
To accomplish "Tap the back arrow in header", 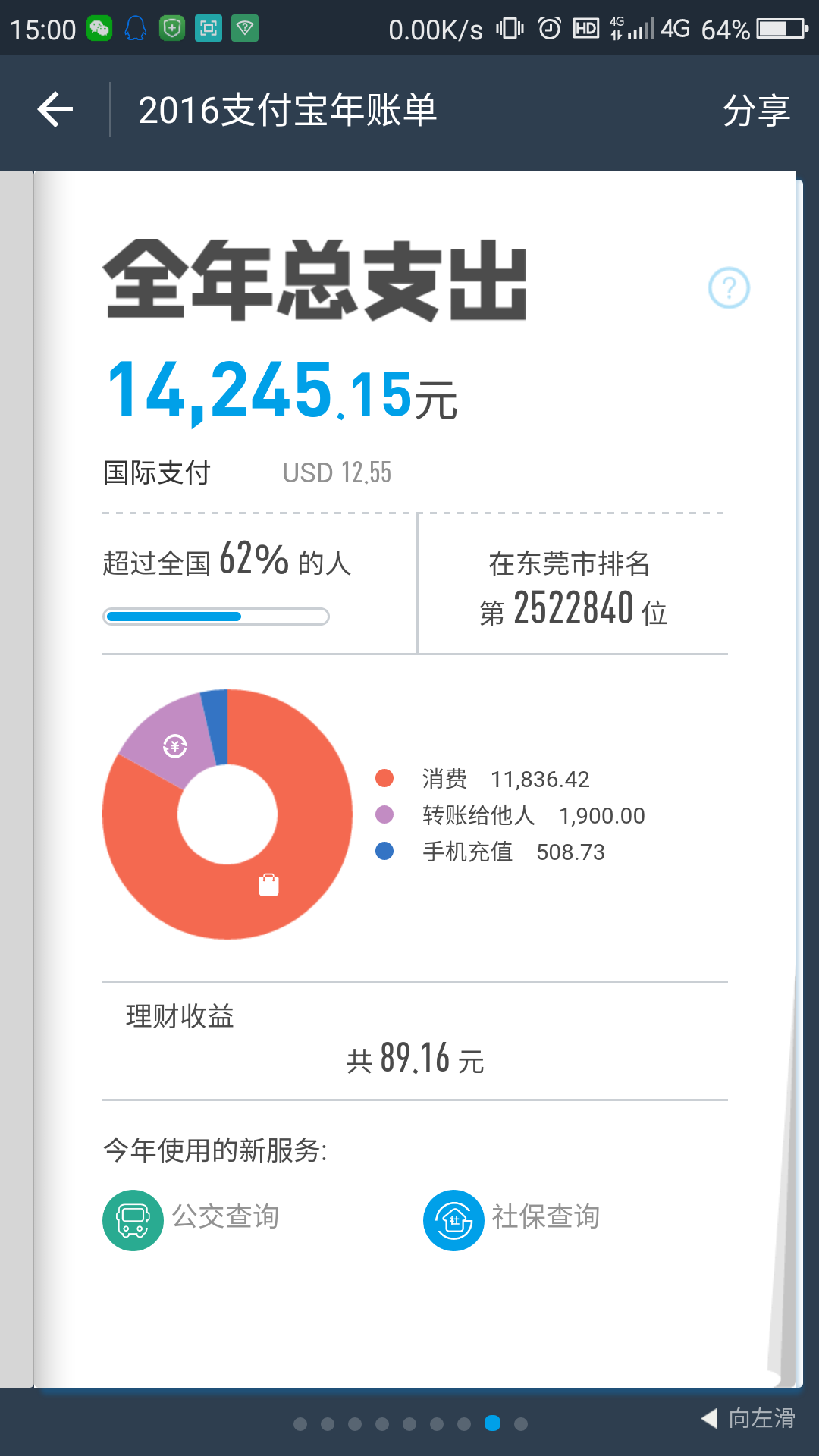I will tap(55, 110).
